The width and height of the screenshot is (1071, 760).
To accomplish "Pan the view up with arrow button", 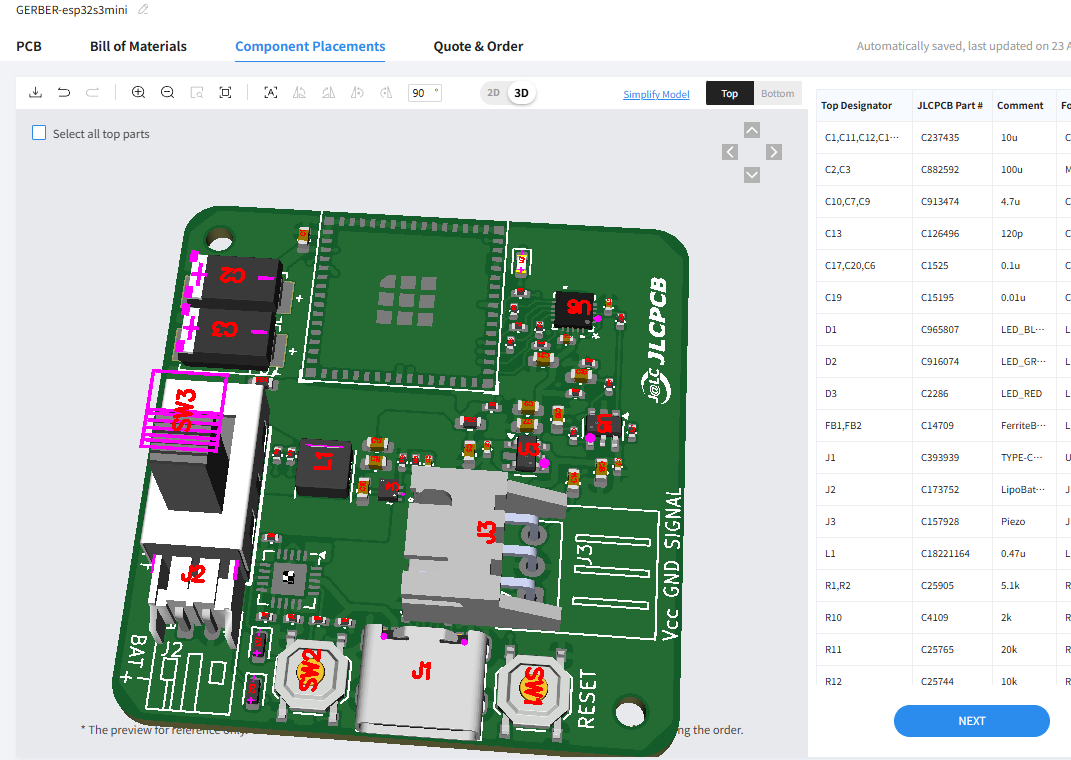I will coord(752,130).
